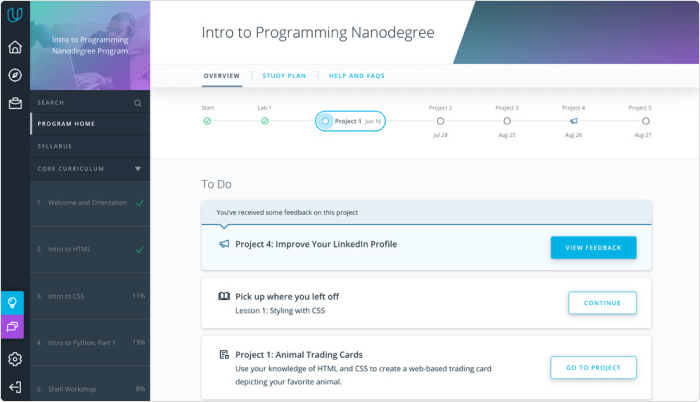Click the Project 4 flag marker
This screenshot has width=700, height=402.
[x=574, y=121]
